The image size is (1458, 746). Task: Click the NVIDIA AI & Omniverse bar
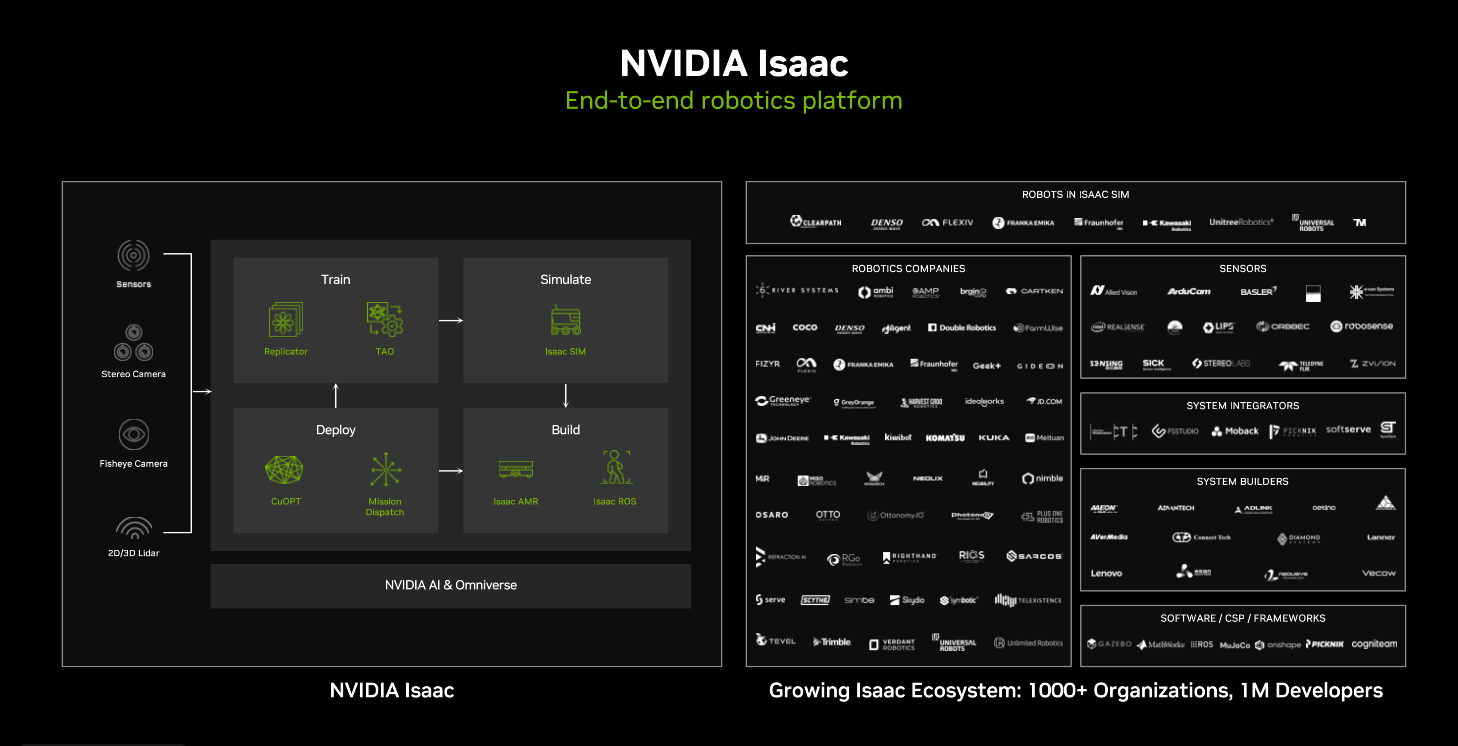(x=450, y=585)
